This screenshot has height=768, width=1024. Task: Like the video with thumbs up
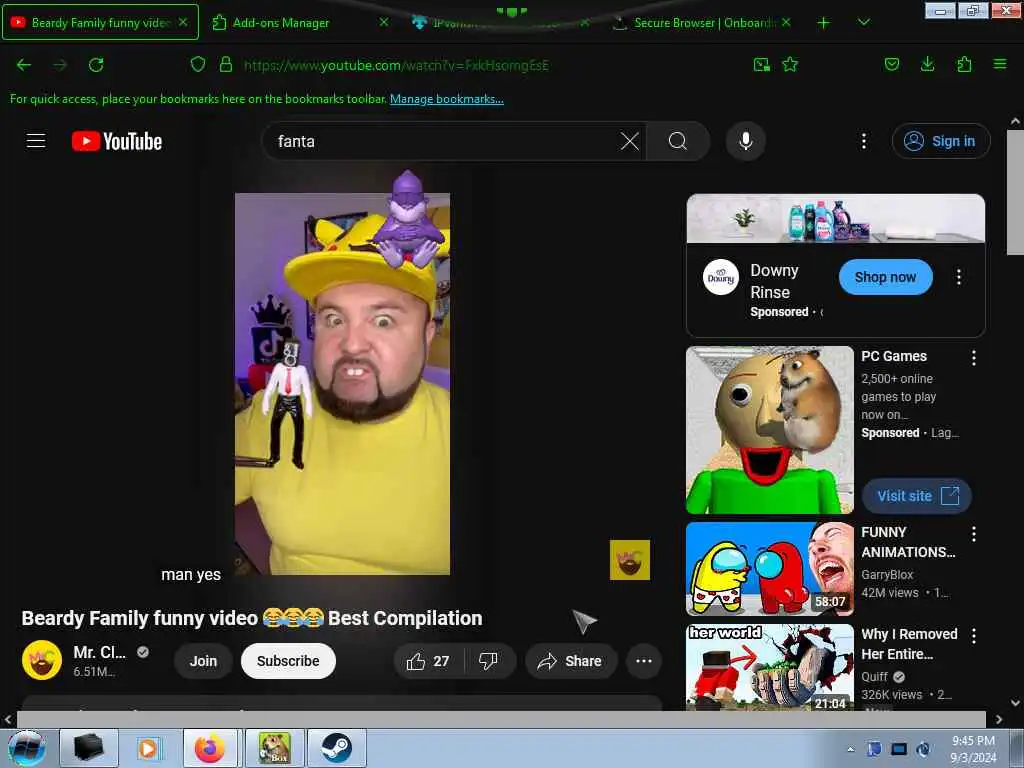[x=428, y=661]
